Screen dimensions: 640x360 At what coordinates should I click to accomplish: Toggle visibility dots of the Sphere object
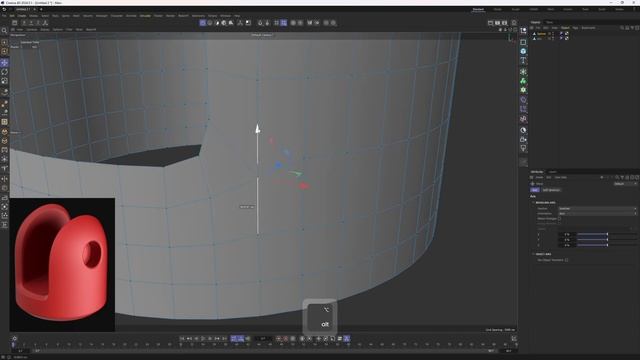[x=553, y=34]
